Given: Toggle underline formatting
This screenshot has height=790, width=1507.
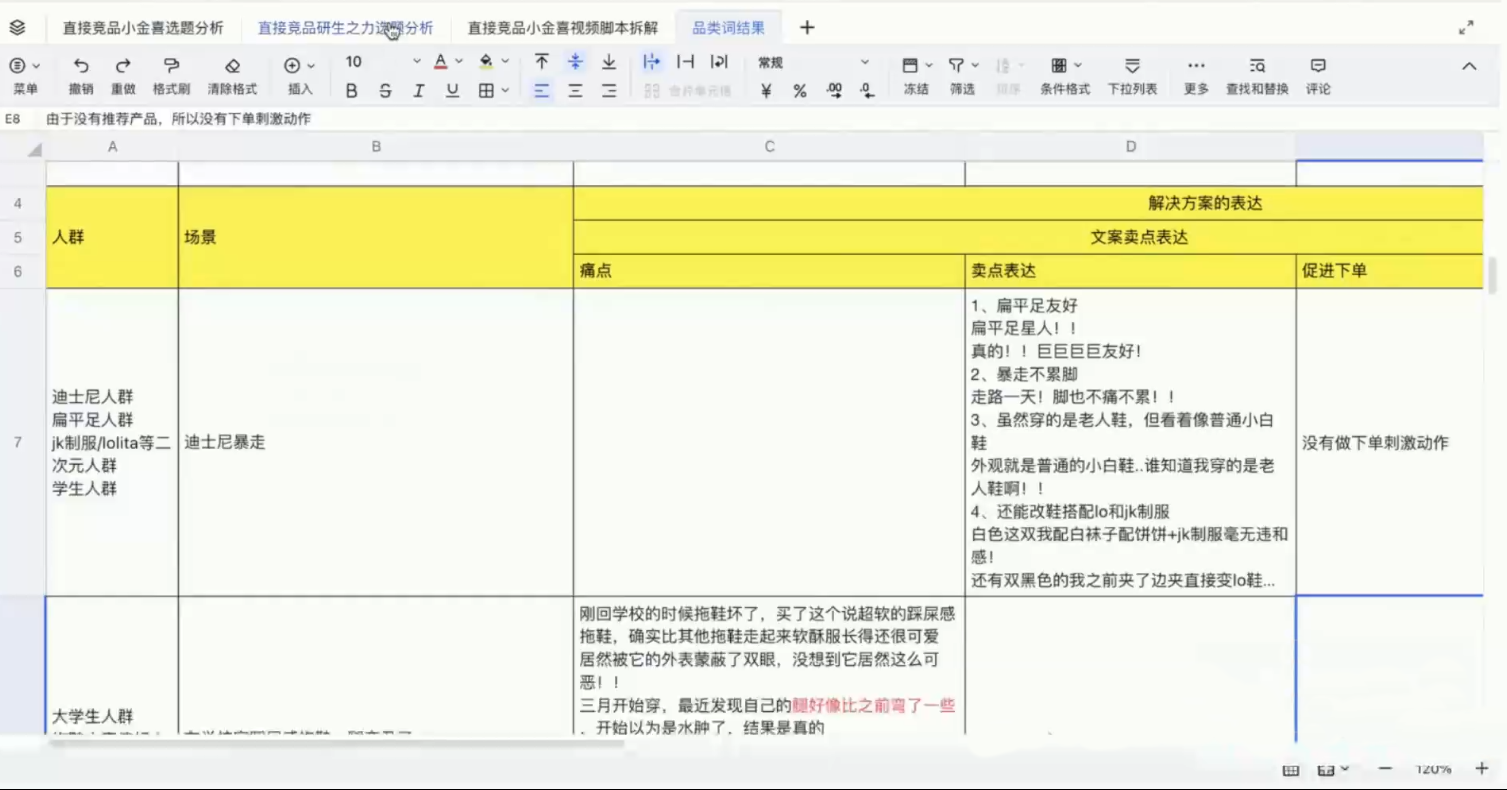Looking at the screenshot, I should tap(452, 91).
